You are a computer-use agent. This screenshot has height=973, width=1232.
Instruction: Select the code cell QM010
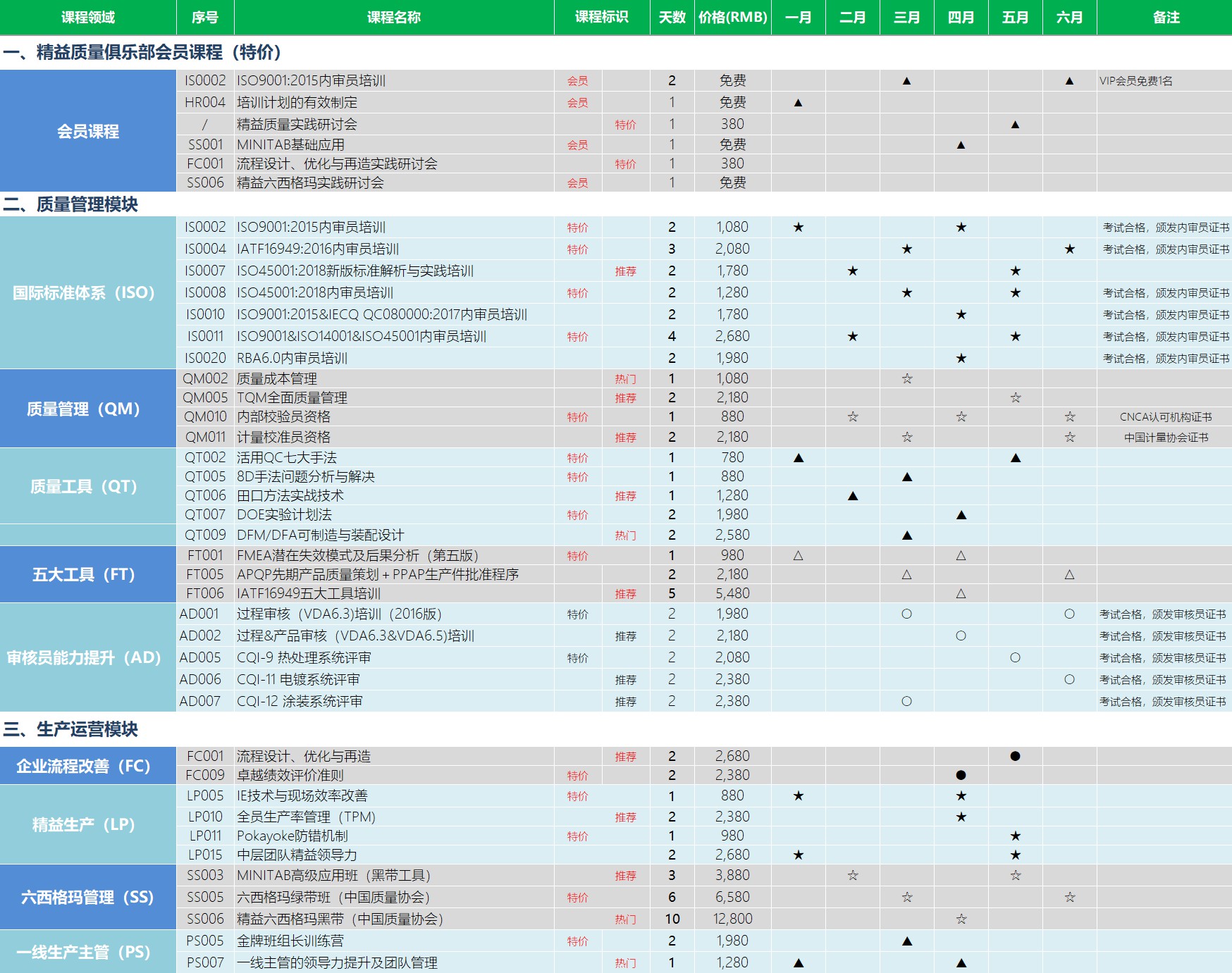[205, 416]
